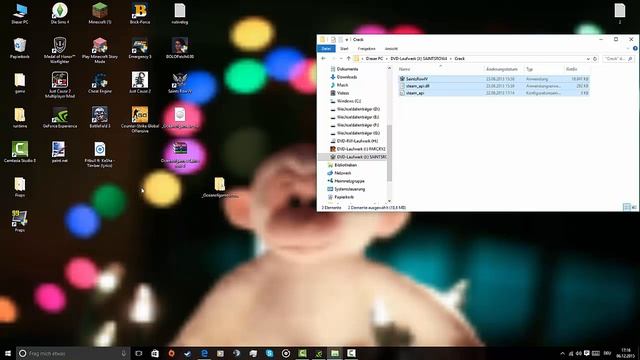
Task: Launch Die Sims 4 shortcut
Action: click(60, 13)
